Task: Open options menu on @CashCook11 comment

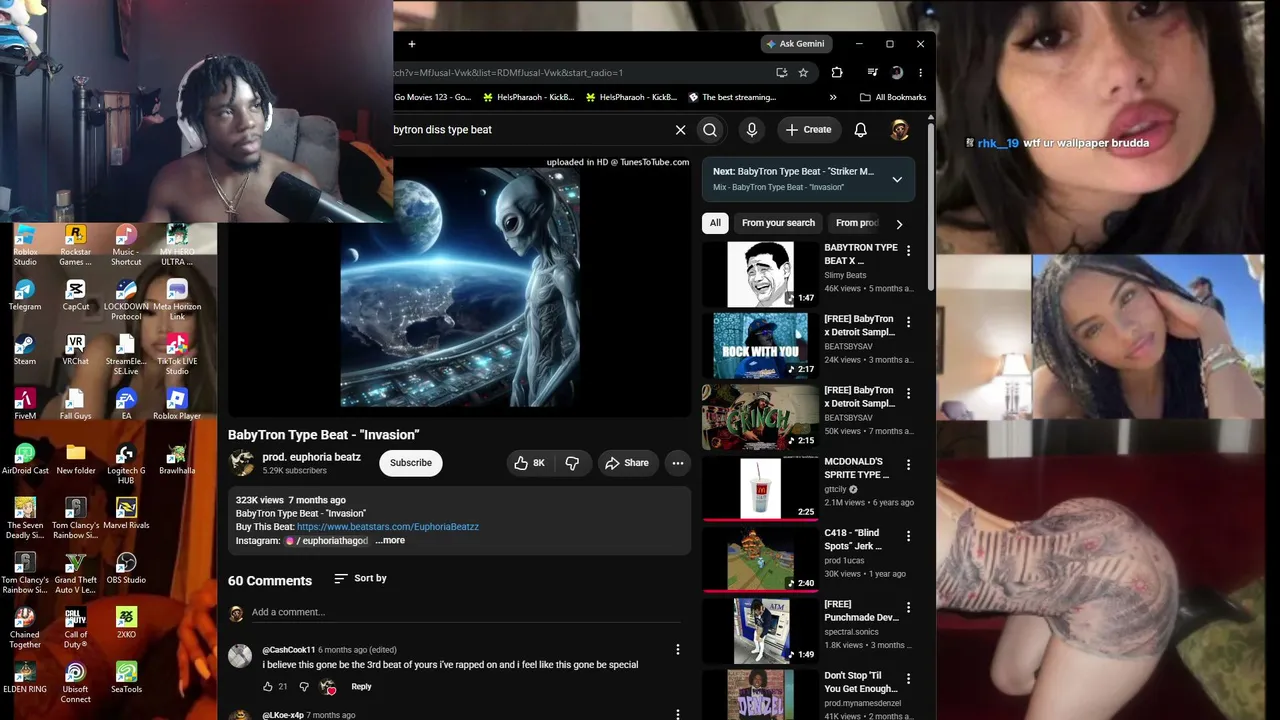Action: pos(677,650)
